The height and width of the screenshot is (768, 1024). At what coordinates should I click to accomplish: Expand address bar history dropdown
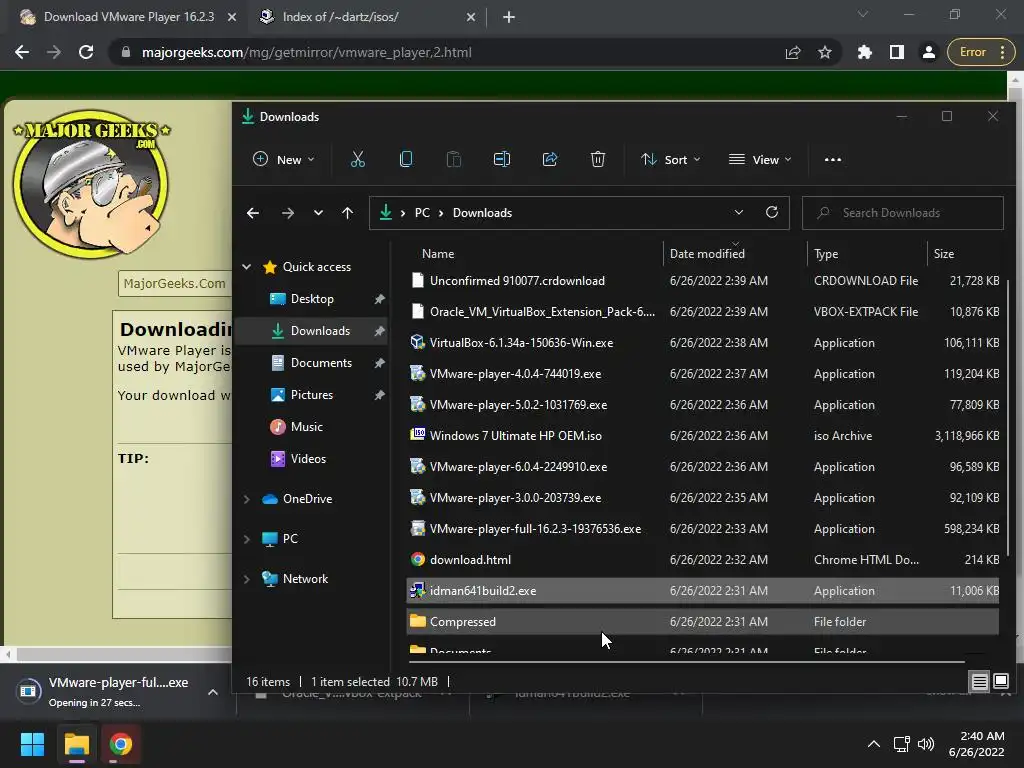coord(739,212)
